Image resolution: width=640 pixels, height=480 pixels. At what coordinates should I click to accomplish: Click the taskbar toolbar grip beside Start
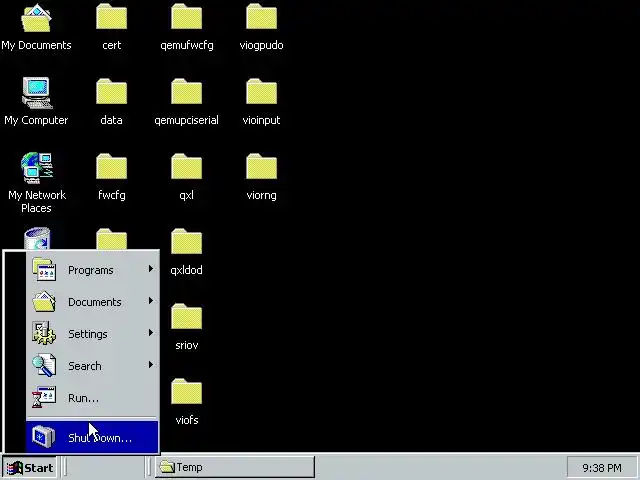(x=65, y=467)
